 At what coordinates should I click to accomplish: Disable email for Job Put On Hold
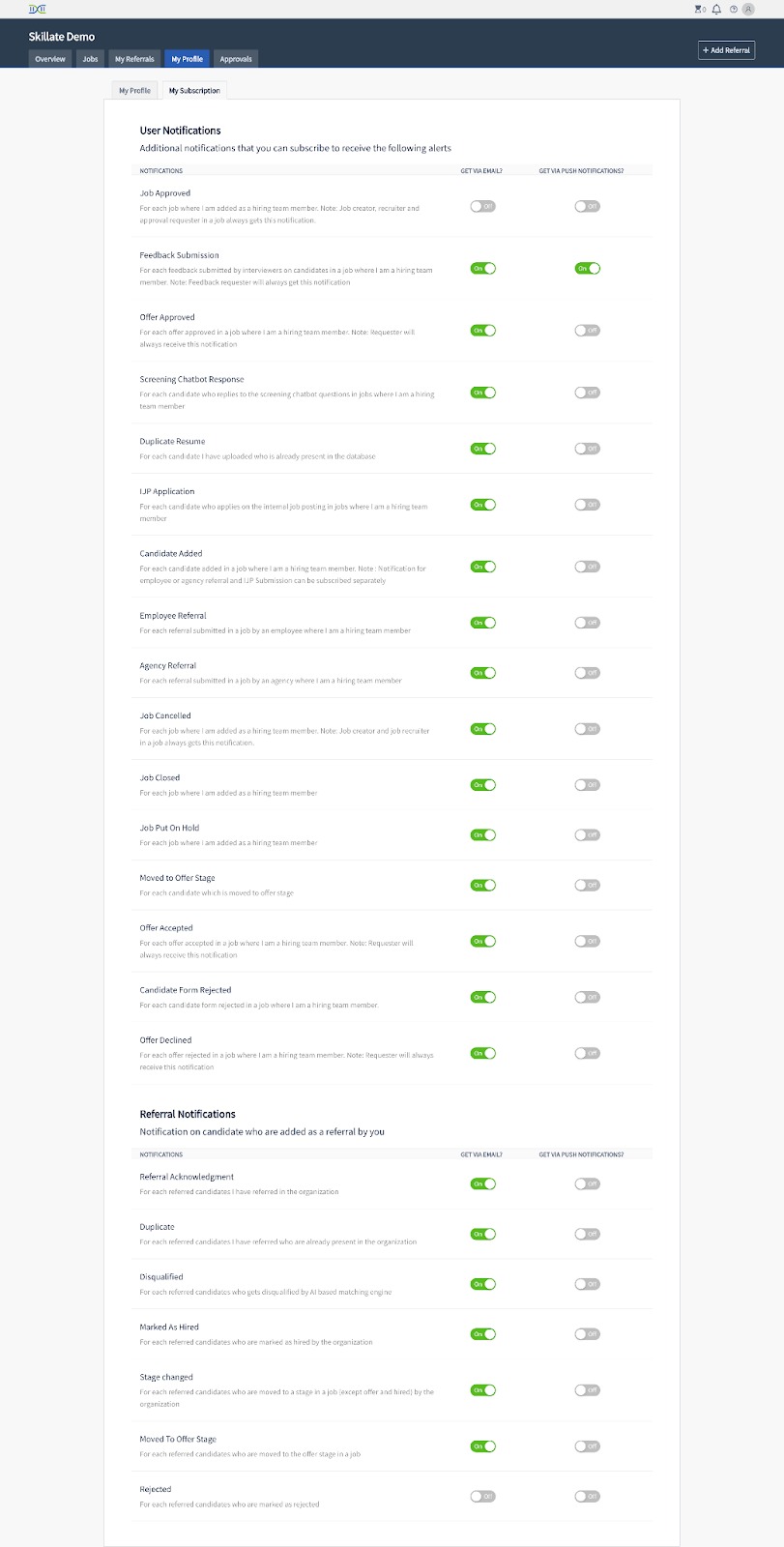(x=482, y=834)
